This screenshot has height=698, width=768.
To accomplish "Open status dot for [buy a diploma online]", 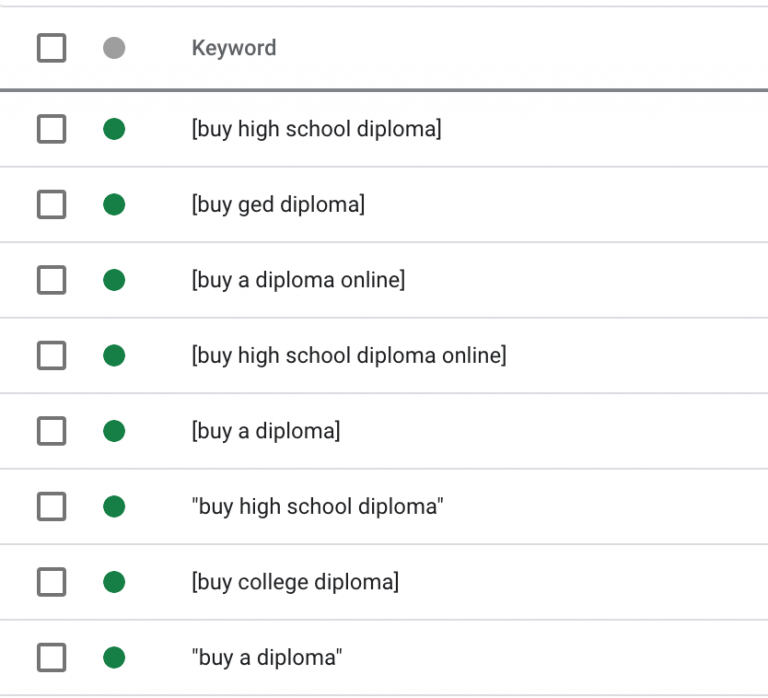I will tap(114, 280).
